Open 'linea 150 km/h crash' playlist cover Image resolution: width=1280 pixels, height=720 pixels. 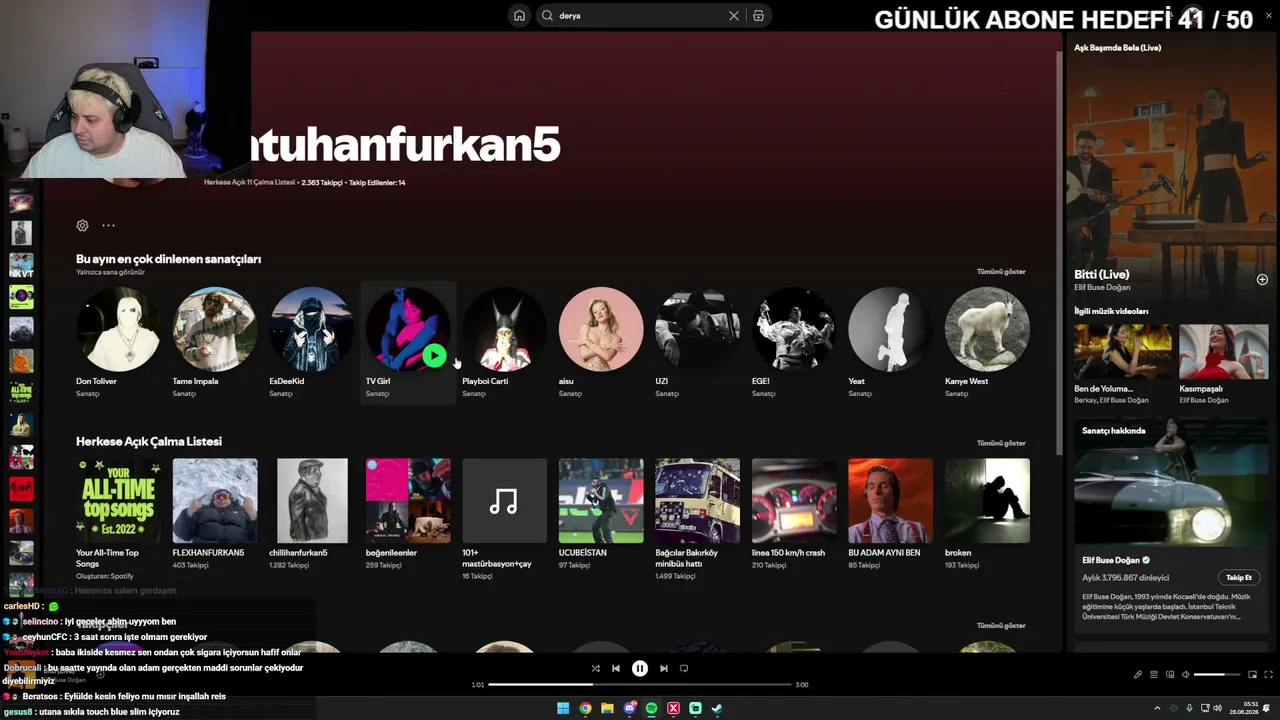[794, 501]
